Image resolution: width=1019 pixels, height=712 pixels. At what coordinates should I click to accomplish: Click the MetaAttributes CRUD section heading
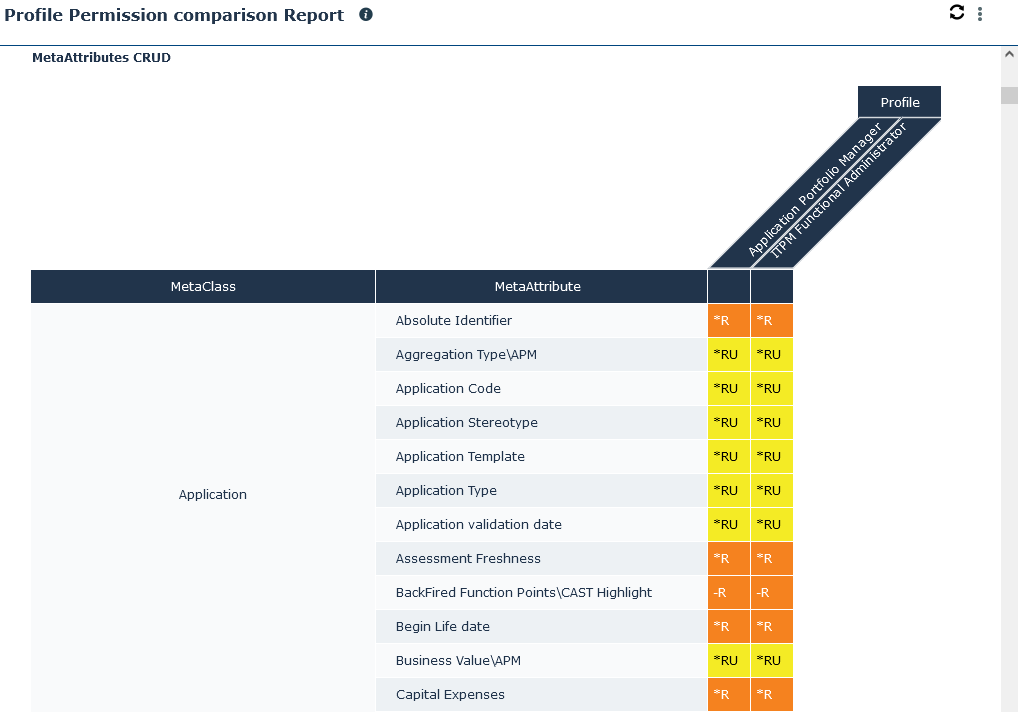pyautogui.click(x=101, y=58)
